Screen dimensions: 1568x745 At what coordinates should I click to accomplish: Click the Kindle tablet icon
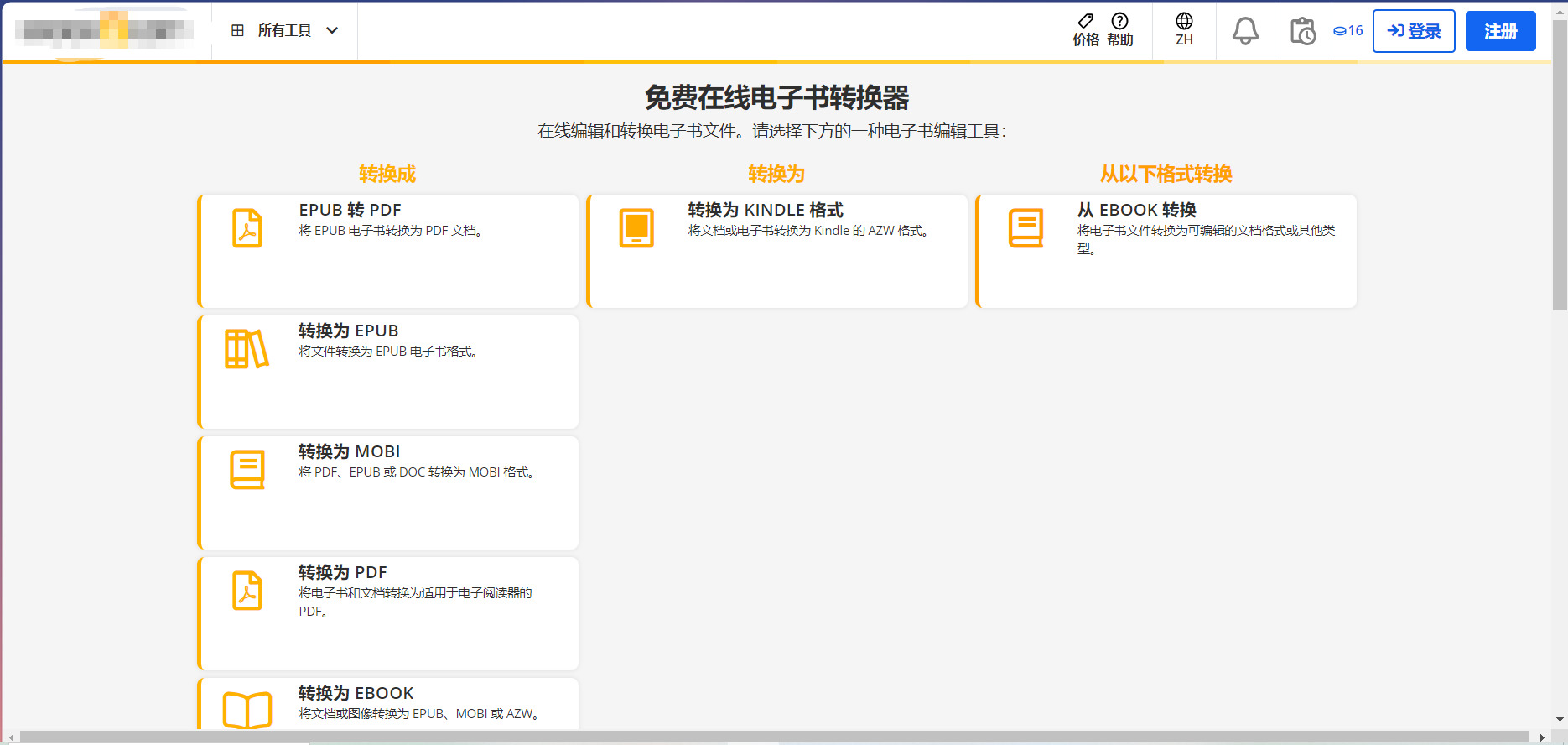coord(636,228)
